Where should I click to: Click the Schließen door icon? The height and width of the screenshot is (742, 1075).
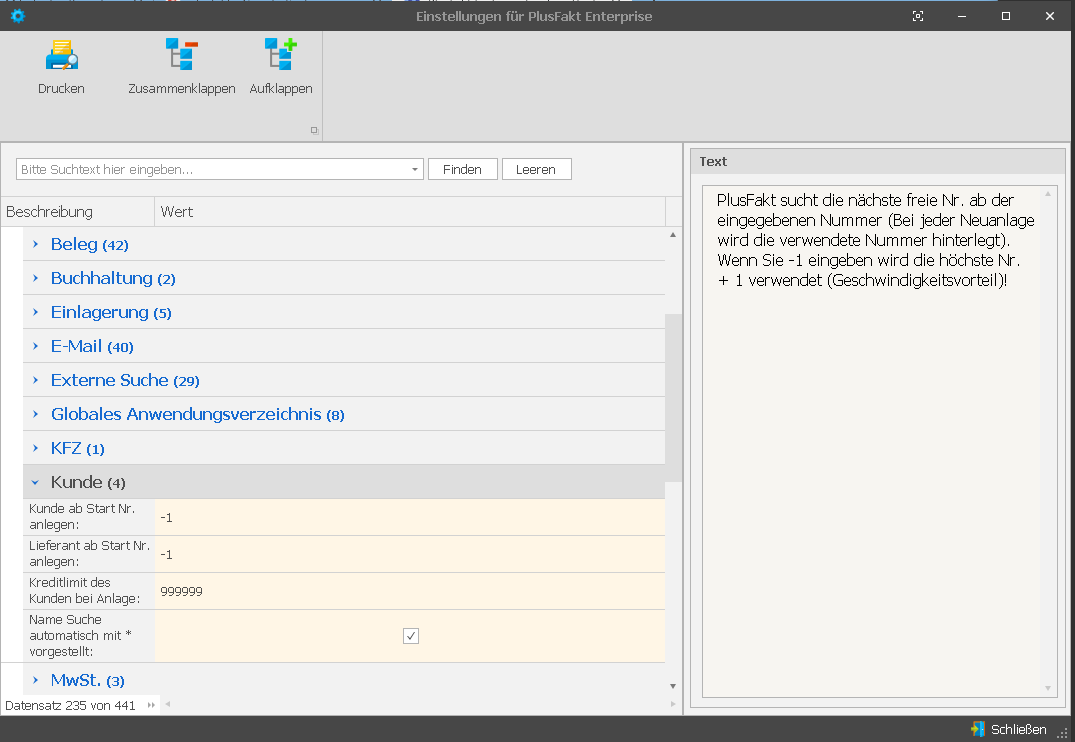click(x=978, y=729)
